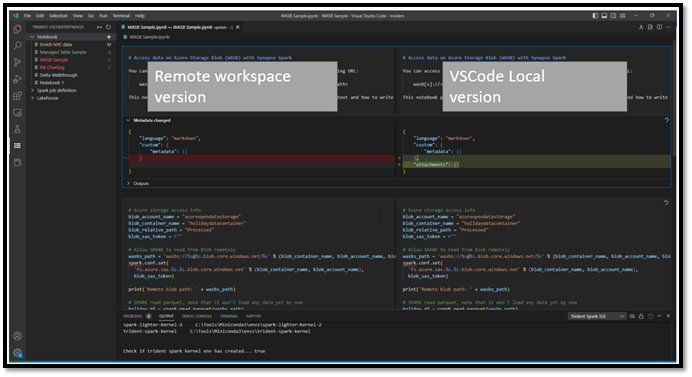Open the Run and Debug view
This screenshot has height=377, width=692.
[x=18, y=79]
